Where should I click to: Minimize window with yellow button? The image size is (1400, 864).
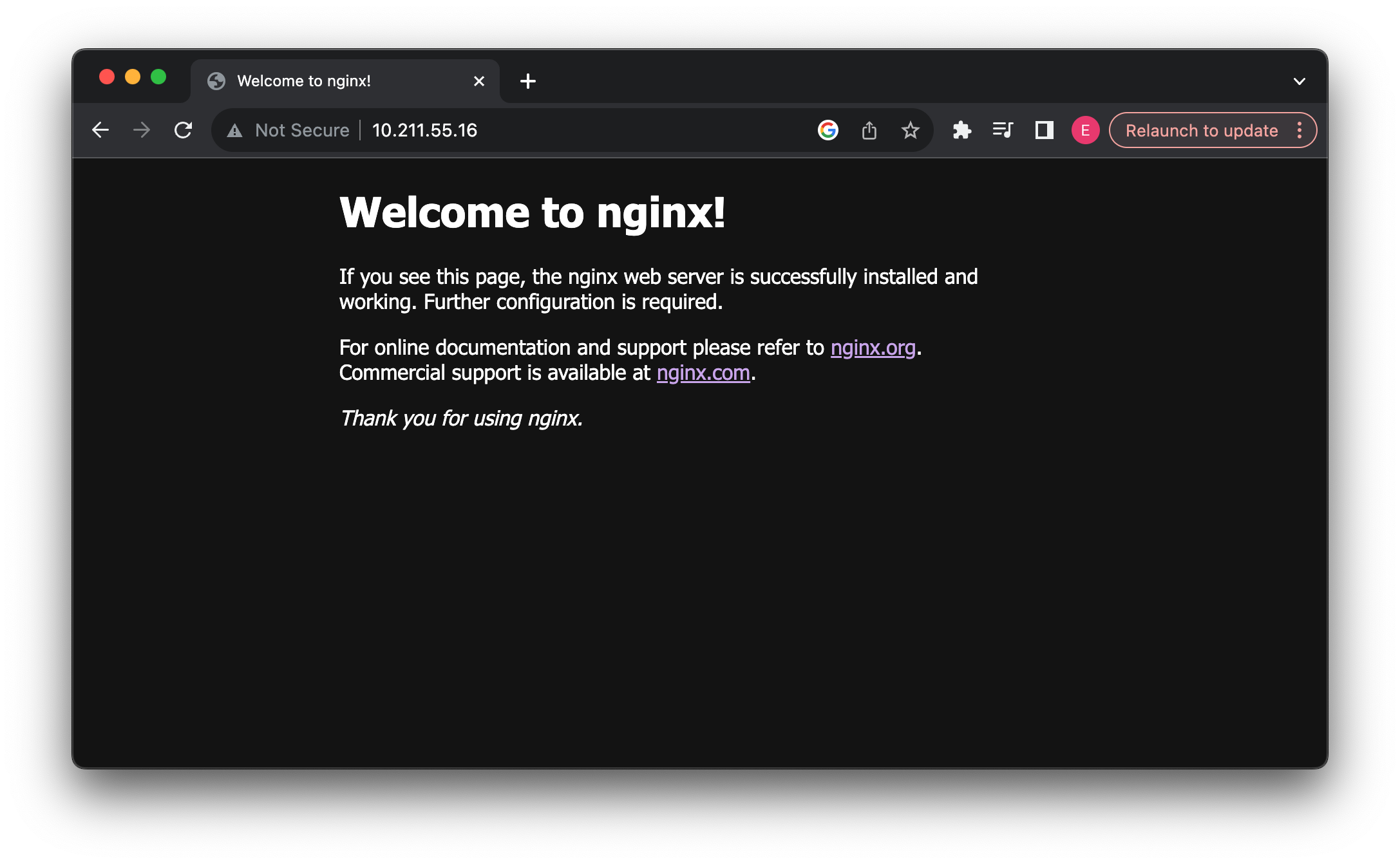[x=133, y=77]
